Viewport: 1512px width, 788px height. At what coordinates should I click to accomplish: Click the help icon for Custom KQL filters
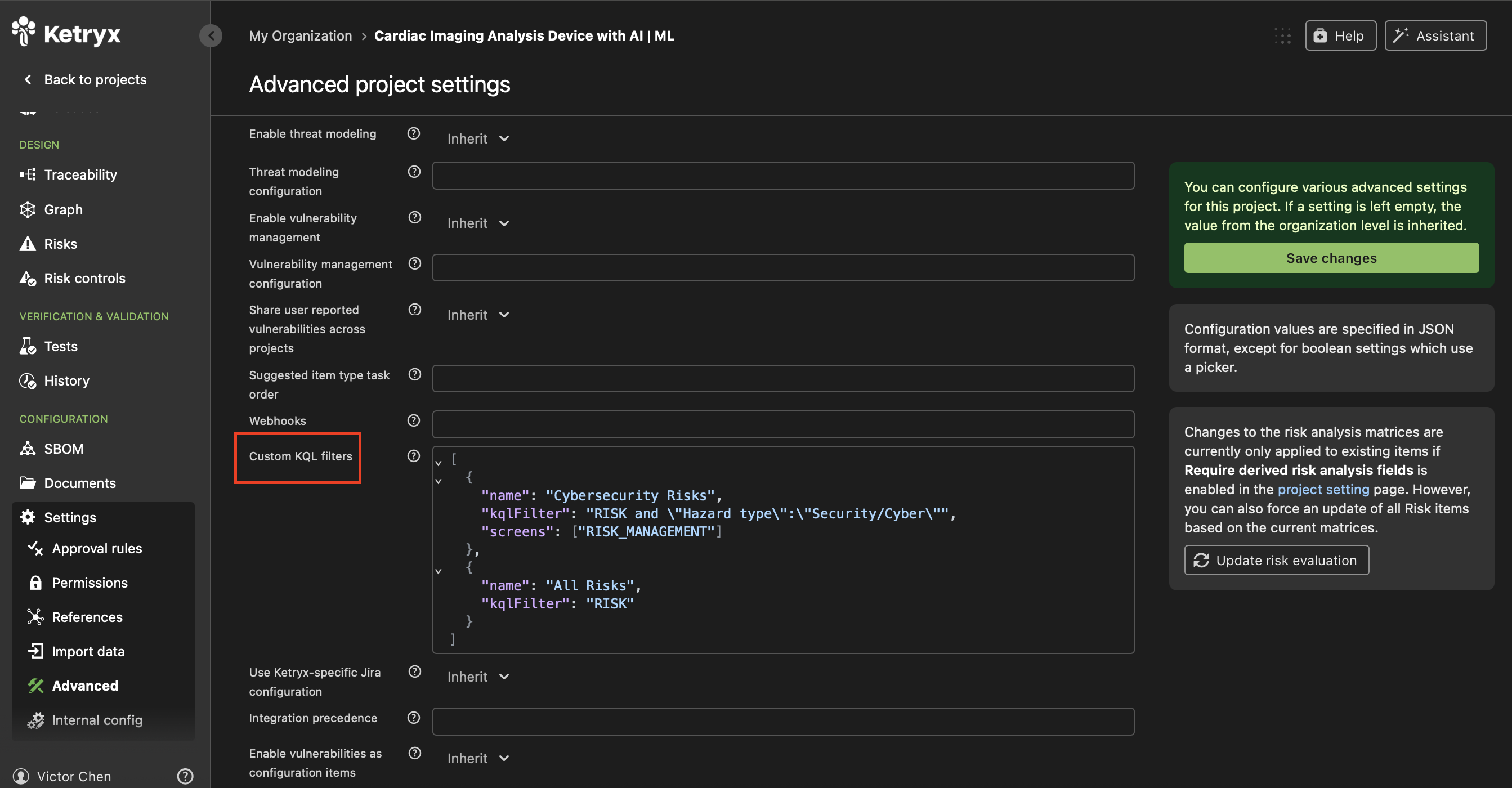coord(414,456)
